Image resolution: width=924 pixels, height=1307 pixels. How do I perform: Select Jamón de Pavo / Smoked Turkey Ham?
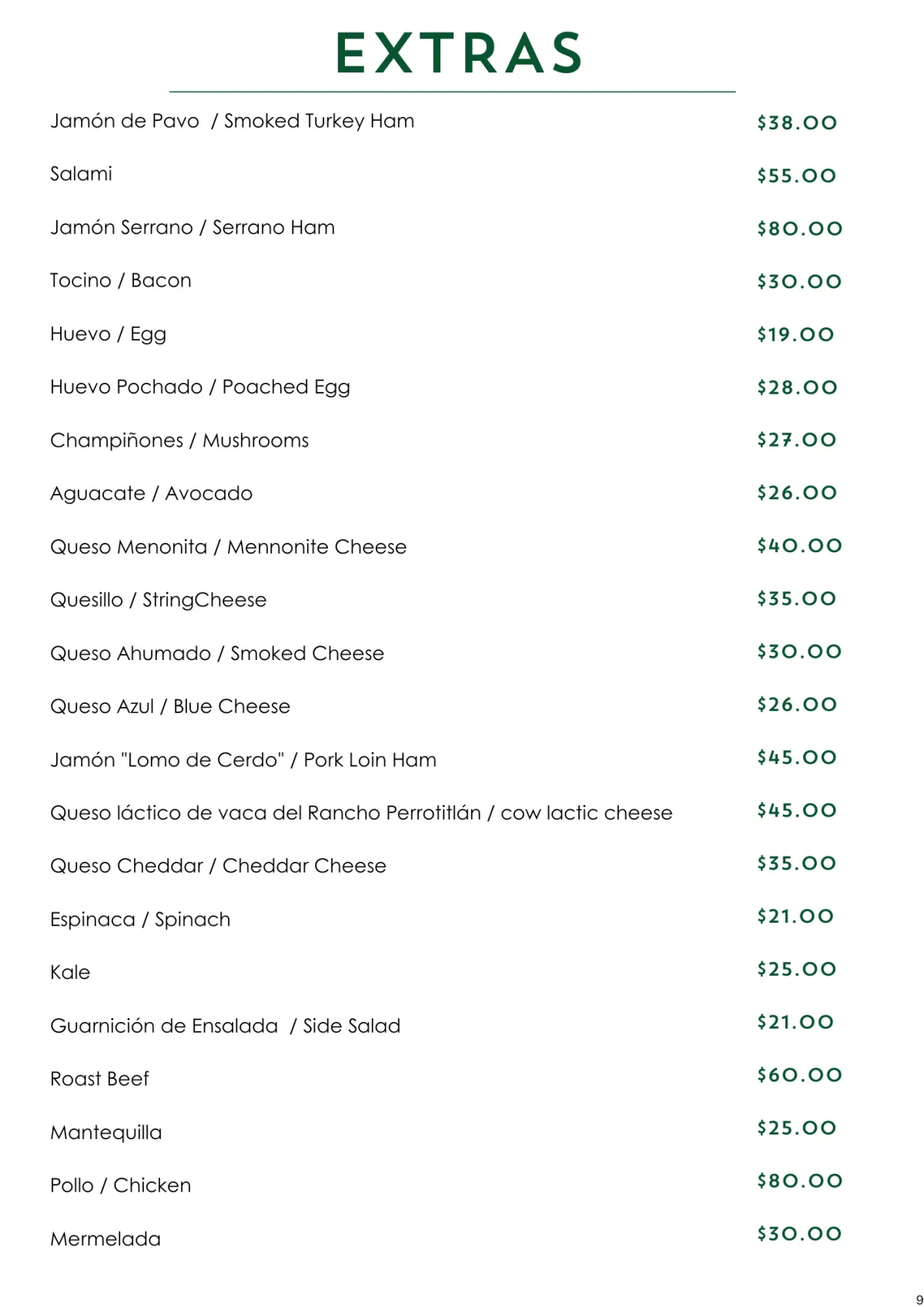coord(233,122)
